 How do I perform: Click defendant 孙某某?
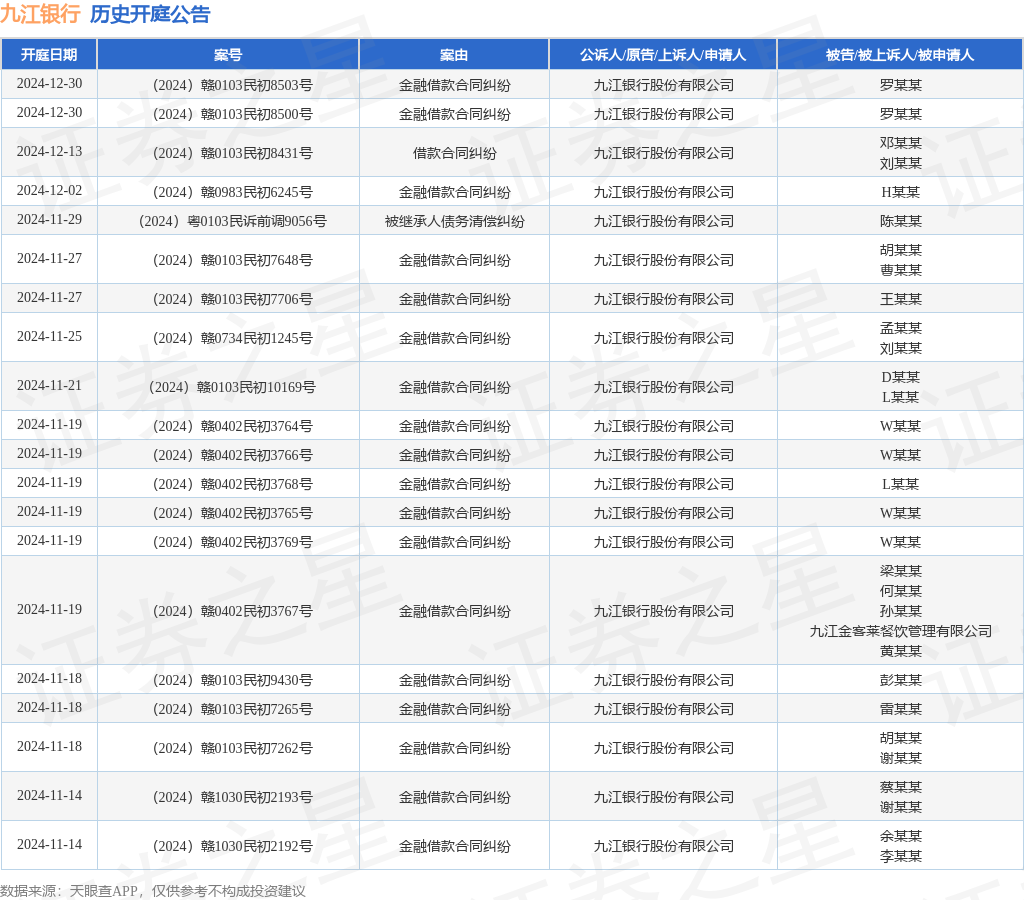click(x=901, y=611)
